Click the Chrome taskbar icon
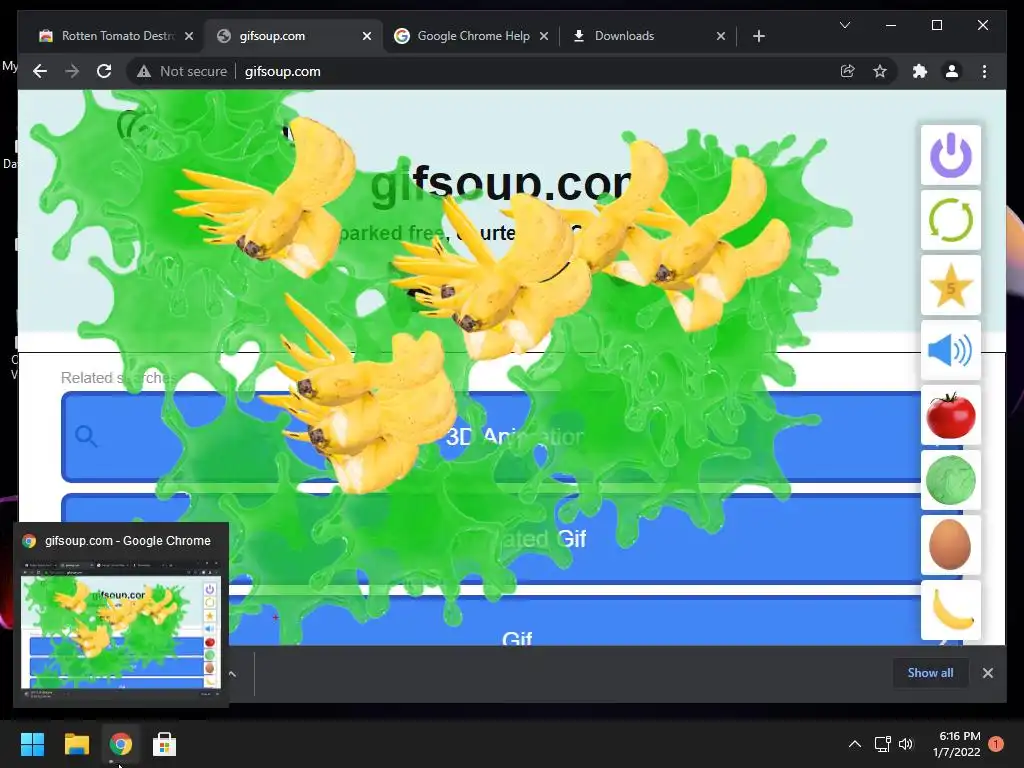The width and height of the screenshot is (1024, 768). 120,744
